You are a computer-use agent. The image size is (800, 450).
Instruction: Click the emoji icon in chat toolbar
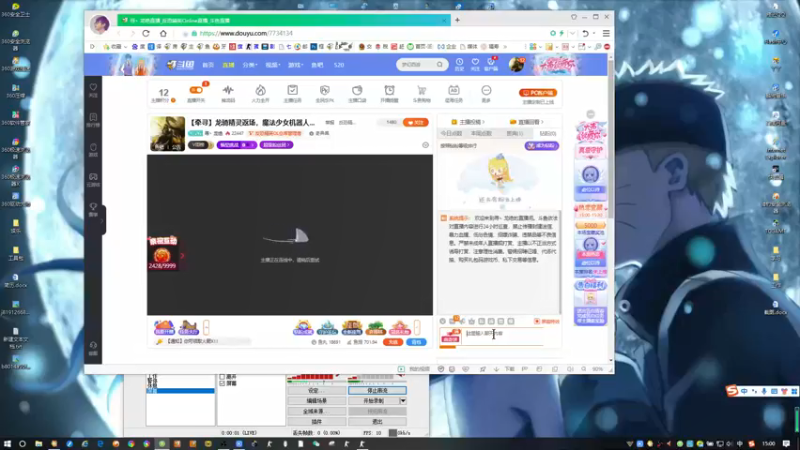[x=442, y=321]
